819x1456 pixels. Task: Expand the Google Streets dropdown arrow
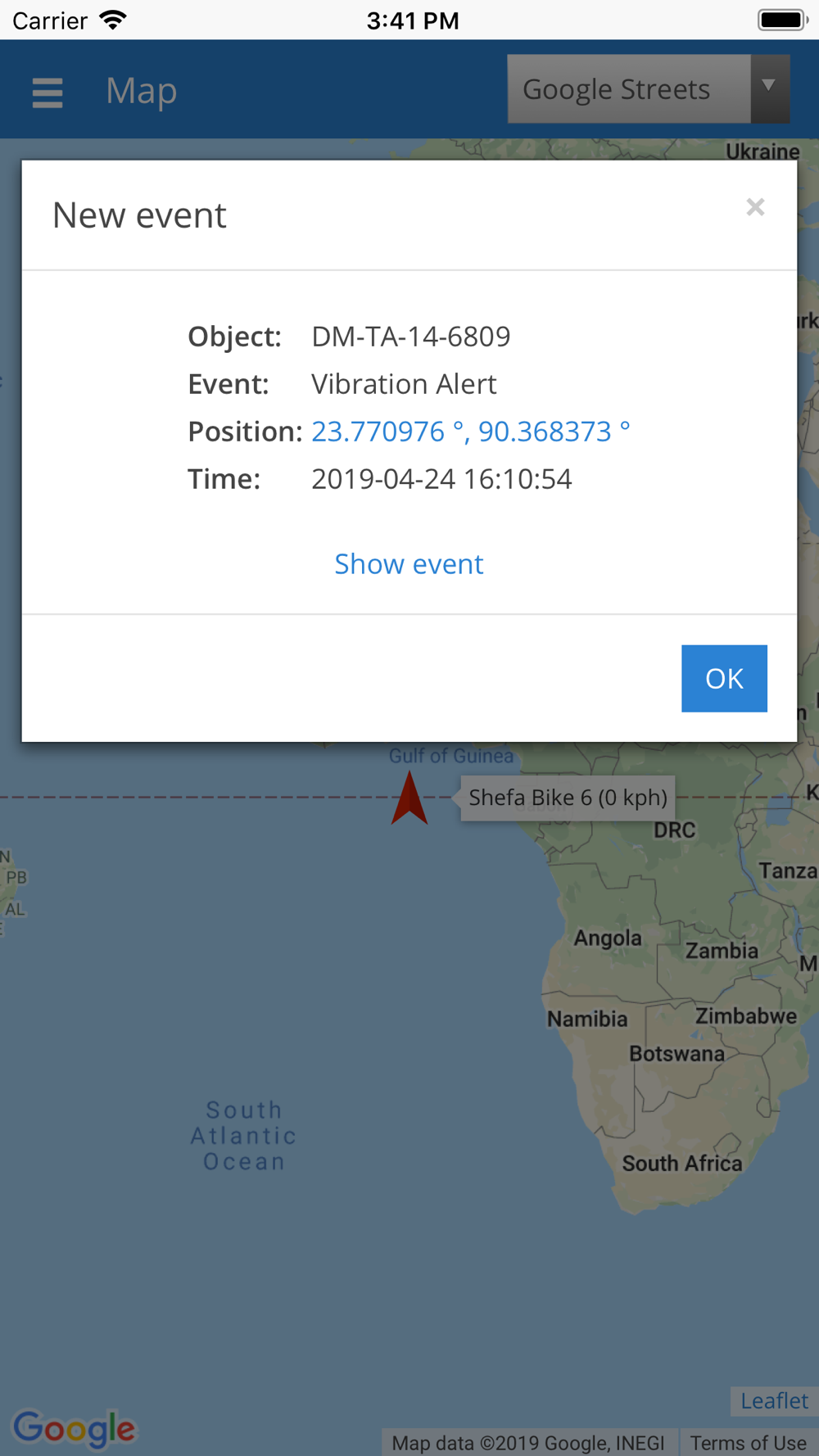(x=769, y=88)
